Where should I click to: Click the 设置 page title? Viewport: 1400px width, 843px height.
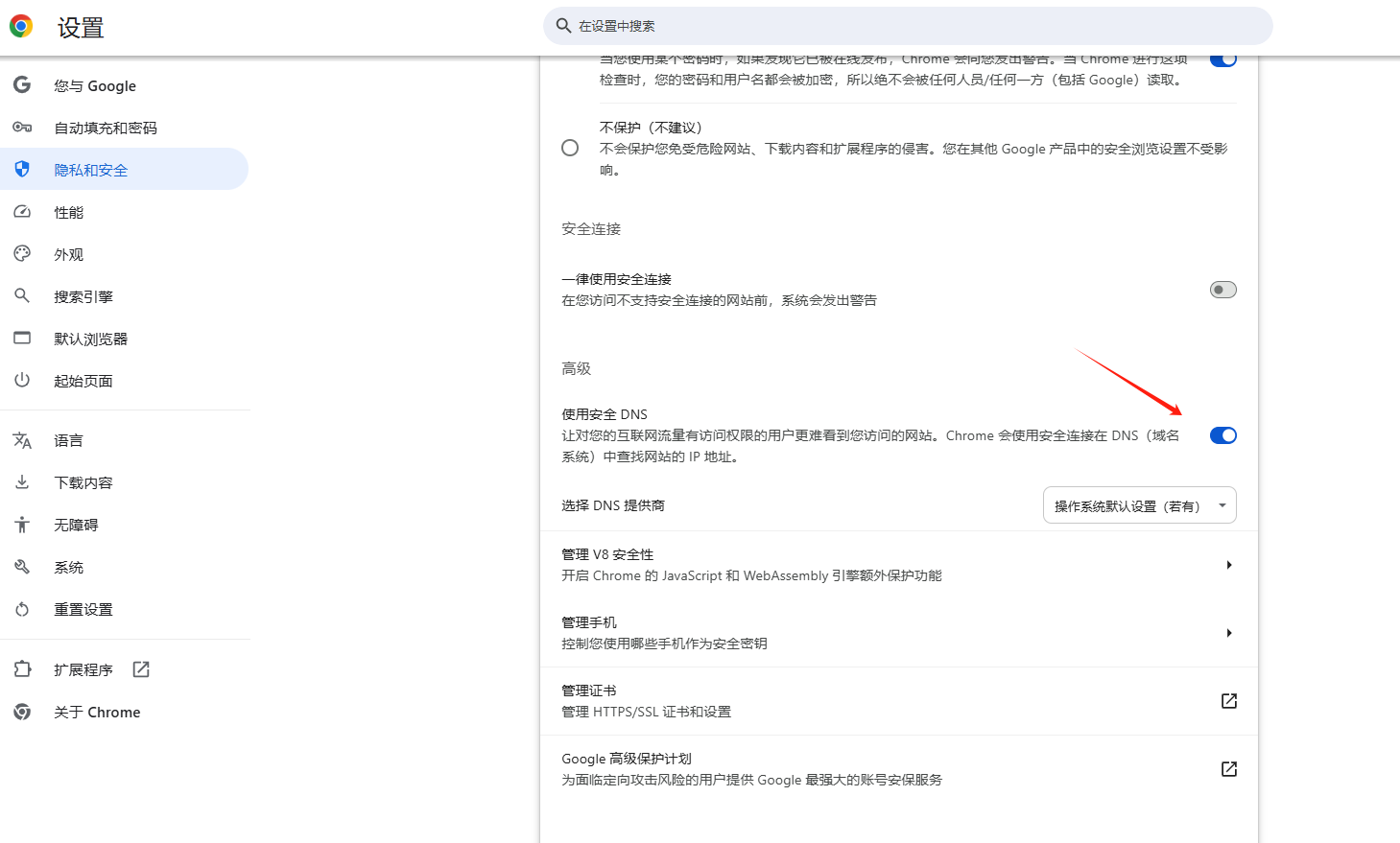click(81, 28)
